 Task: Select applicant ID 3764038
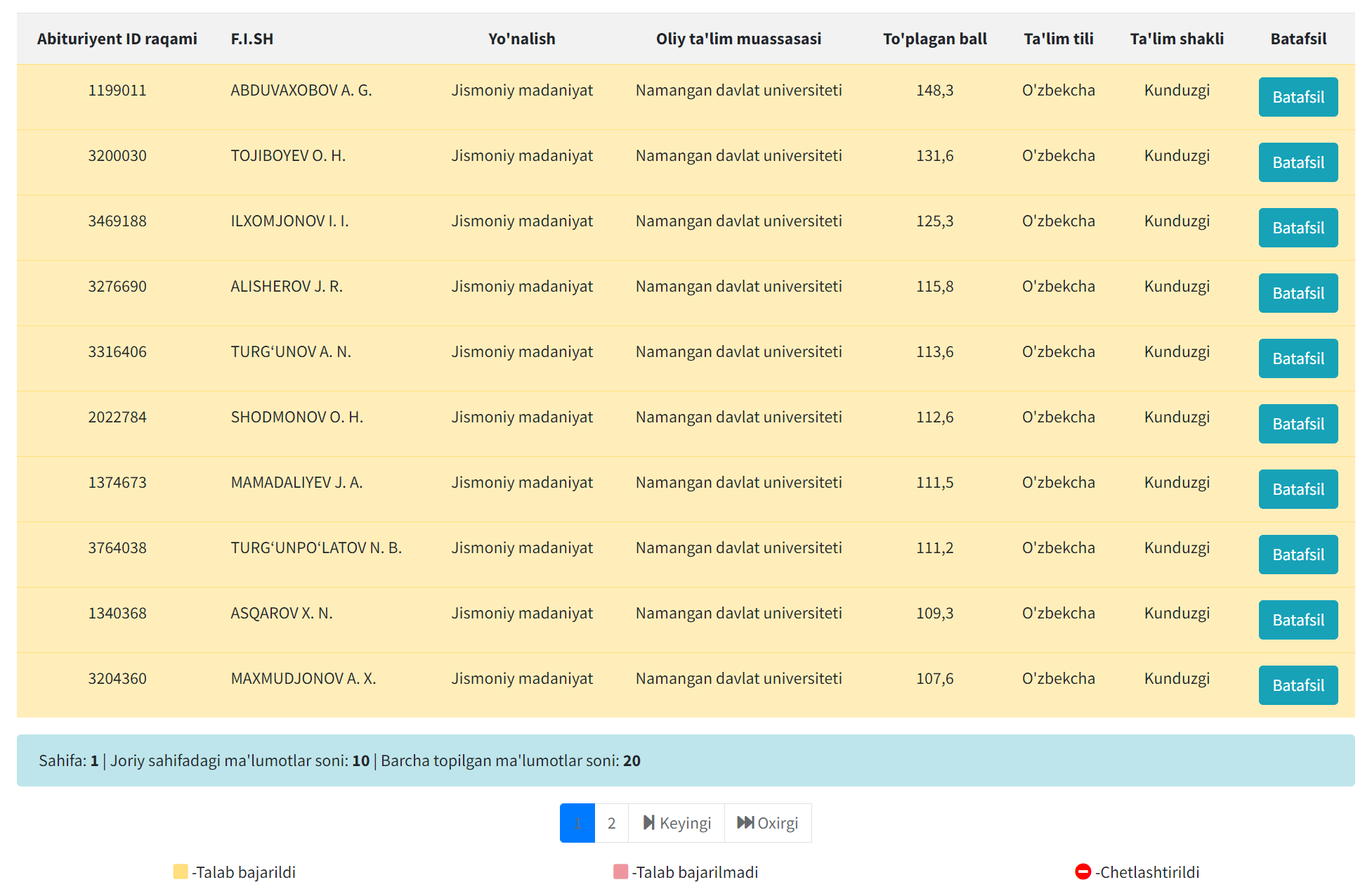click(117, 548)
